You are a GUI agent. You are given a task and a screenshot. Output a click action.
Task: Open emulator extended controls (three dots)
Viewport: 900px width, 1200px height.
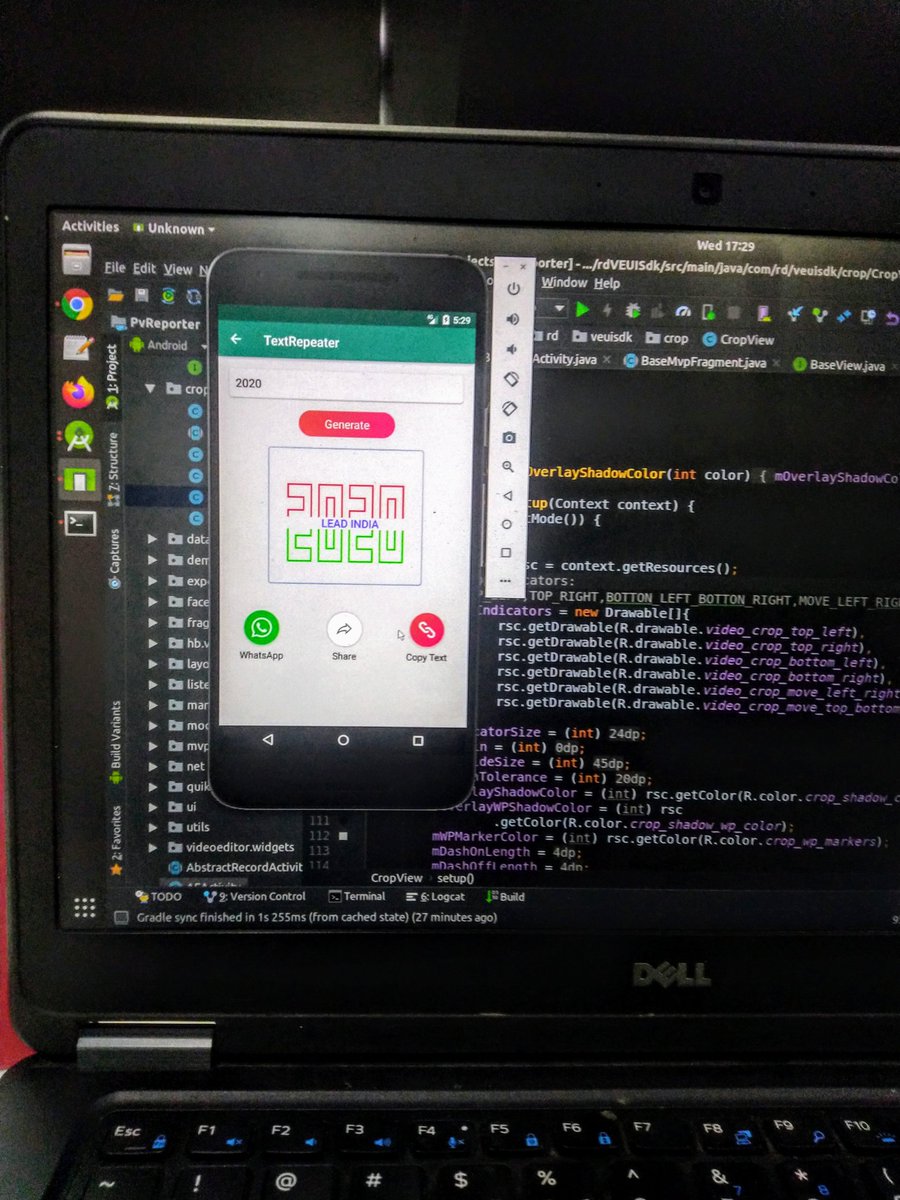(505, 580)
